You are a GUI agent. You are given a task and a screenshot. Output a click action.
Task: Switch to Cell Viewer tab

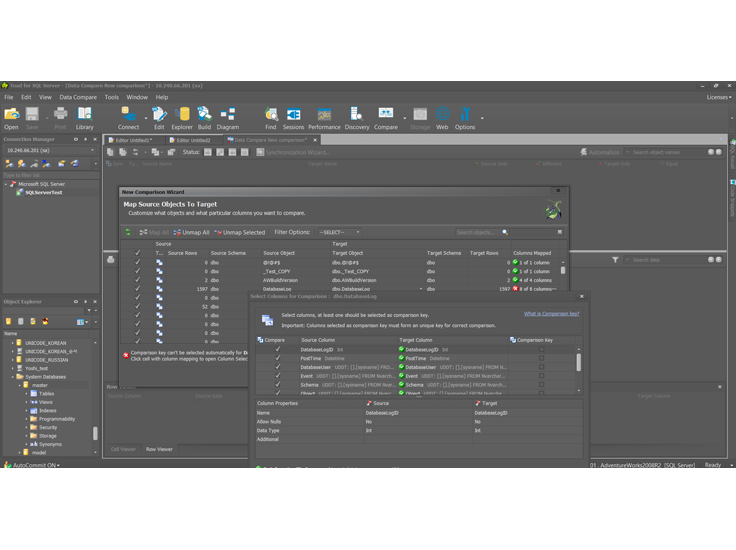point(123,449)
